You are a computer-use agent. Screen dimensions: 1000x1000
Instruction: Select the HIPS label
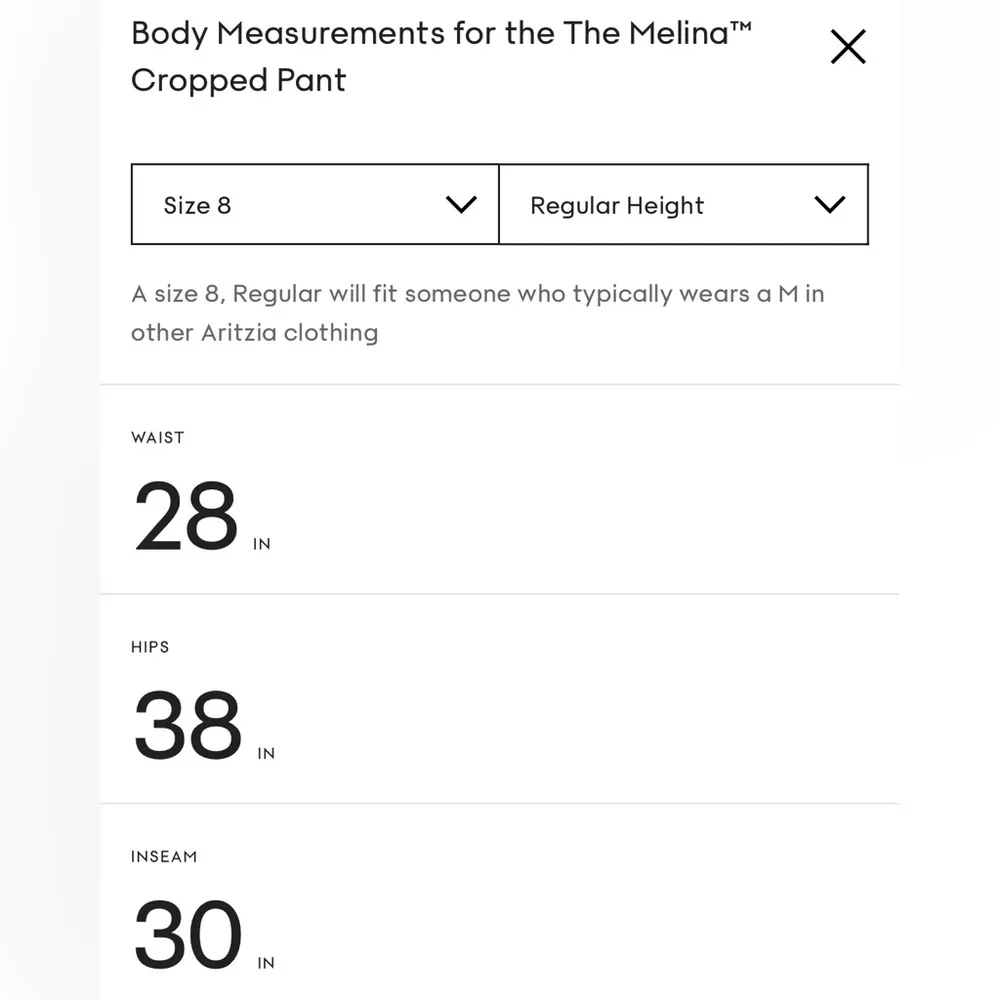click(x=150, y=647)
